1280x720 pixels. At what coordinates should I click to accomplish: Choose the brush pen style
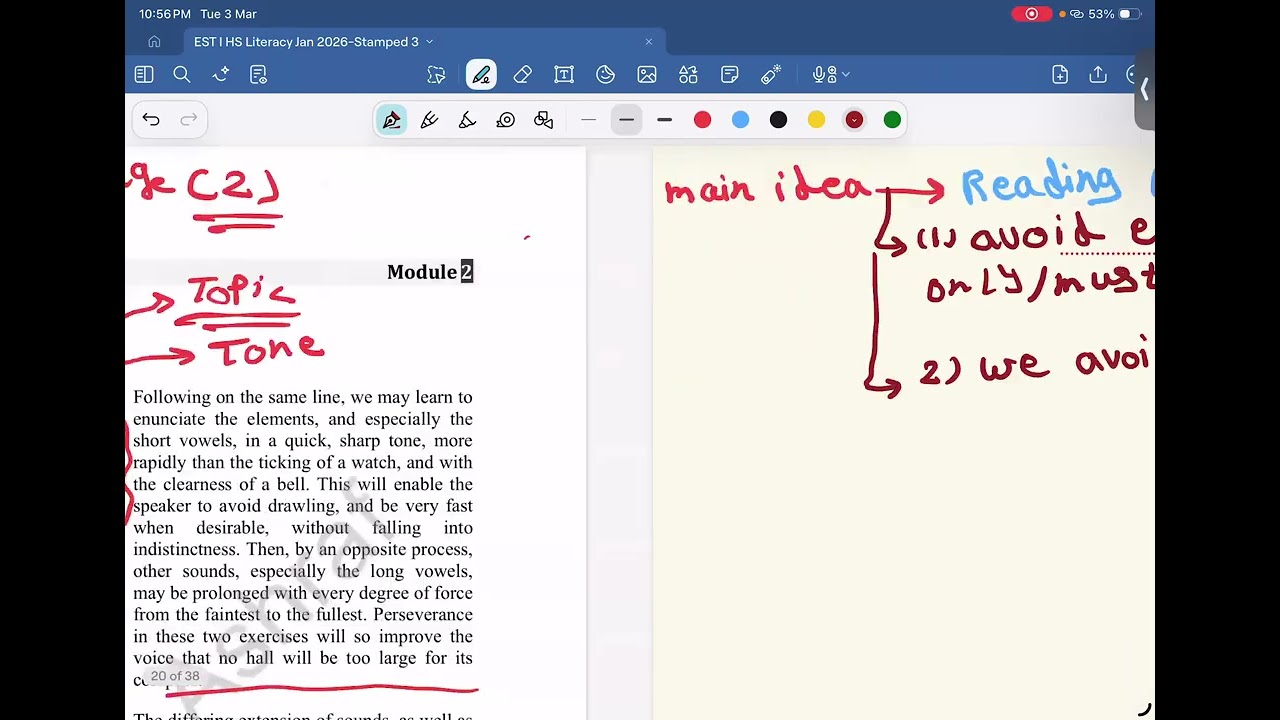(467, 120)
